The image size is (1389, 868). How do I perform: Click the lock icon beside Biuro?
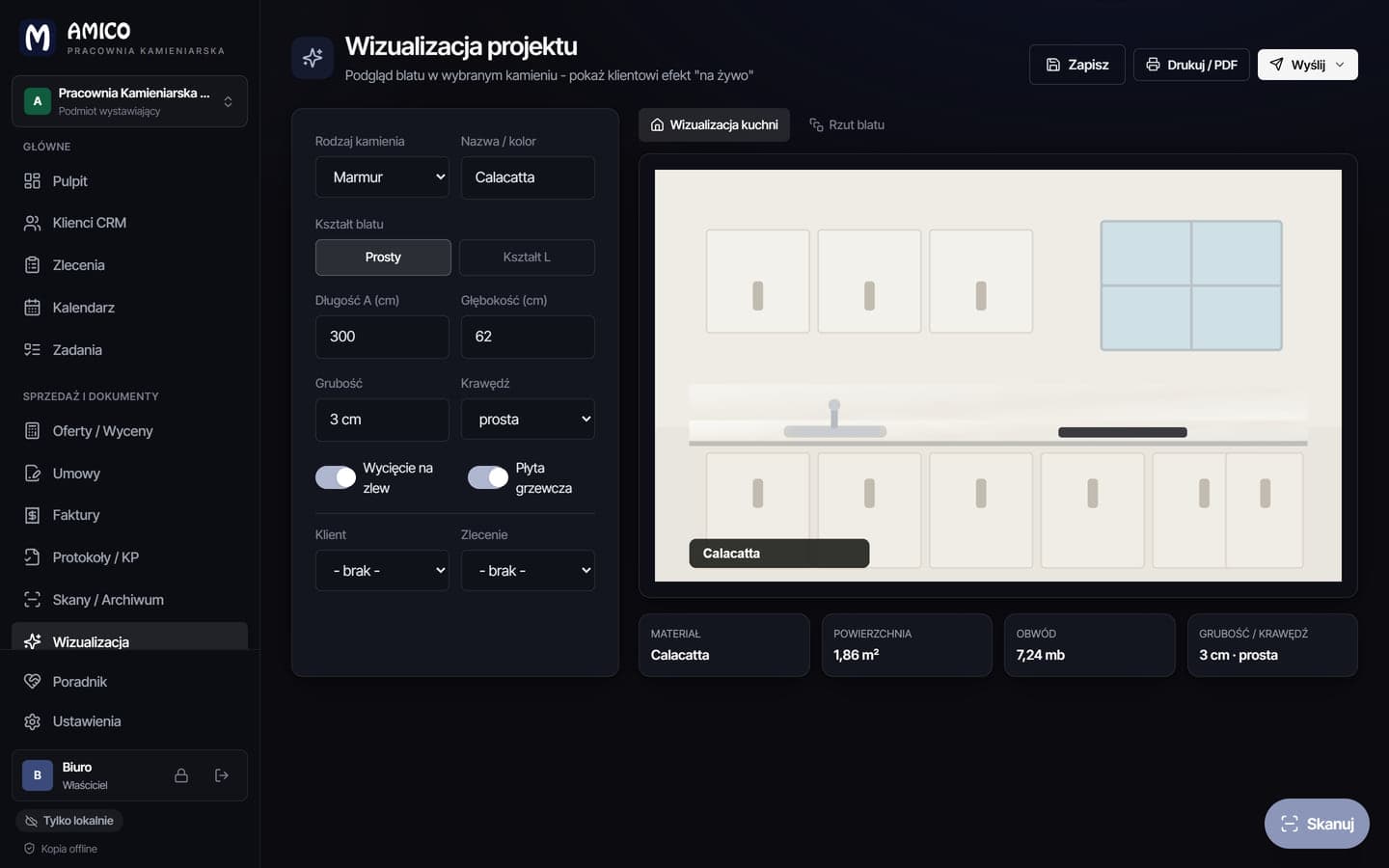coord(180,775)
